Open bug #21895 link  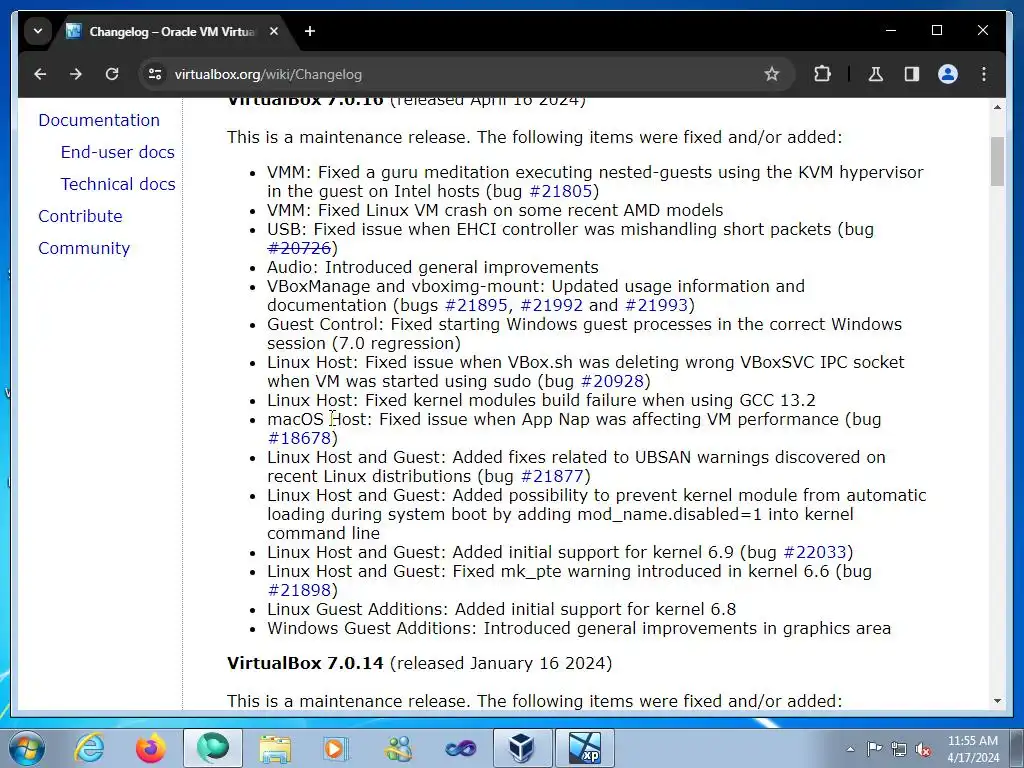tap(476, 305)
